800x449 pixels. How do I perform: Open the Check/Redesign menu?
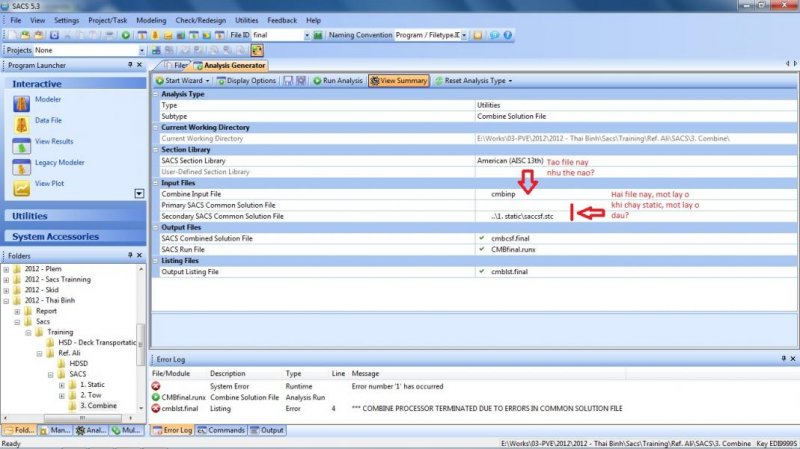(x=201, y=20)
